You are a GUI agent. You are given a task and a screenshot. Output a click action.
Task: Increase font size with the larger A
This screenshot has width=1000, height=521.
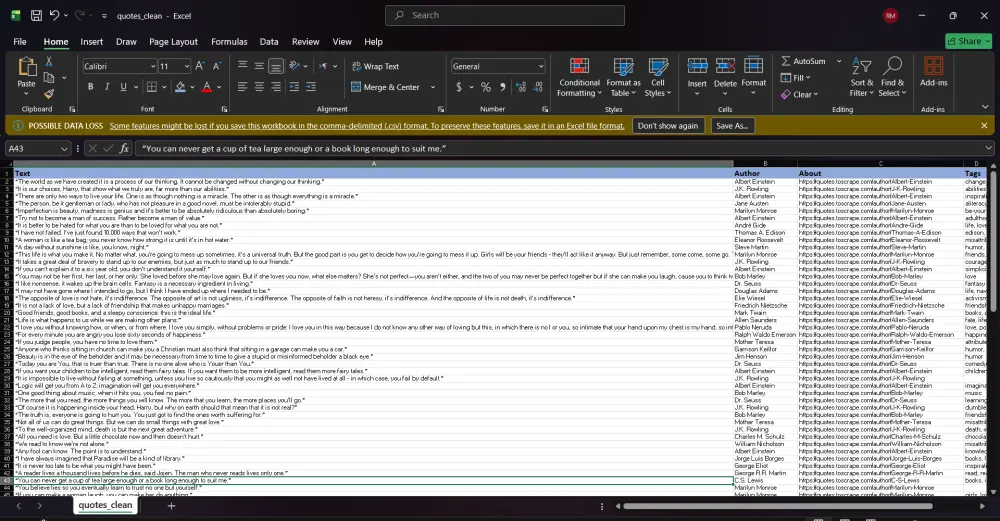click(200, 66)
